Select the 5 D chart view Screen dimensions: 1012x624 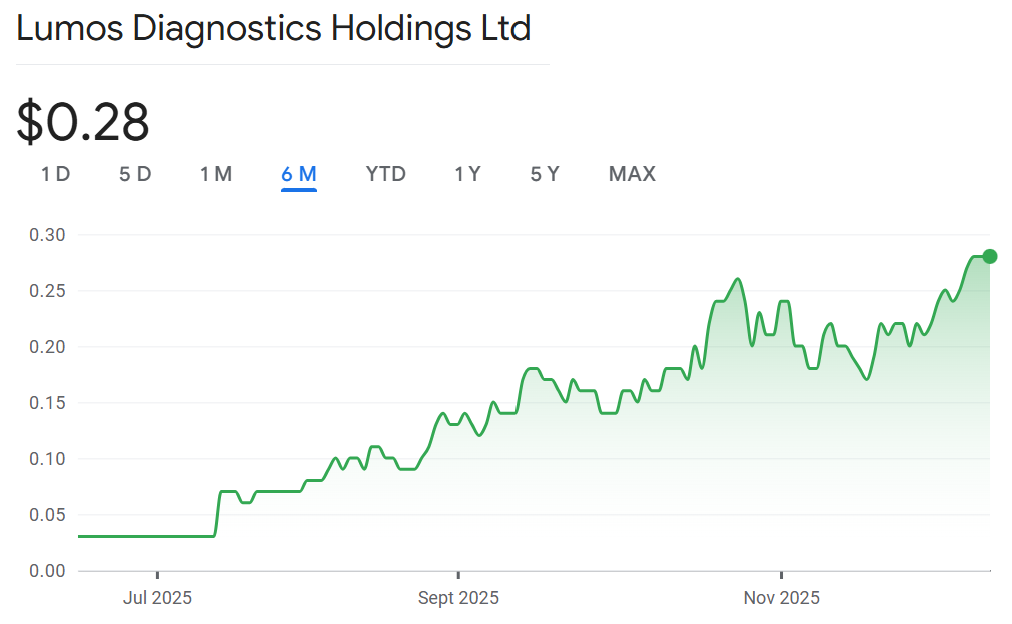click(134, 173)
